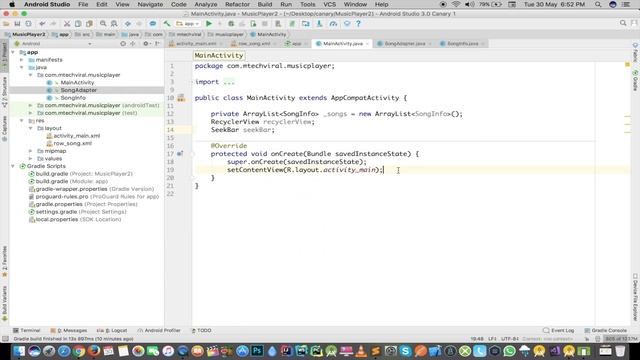The width and height of the screenshot is (640, 360).
Task: Select SongInfo class in project tree
Action: 73,98
